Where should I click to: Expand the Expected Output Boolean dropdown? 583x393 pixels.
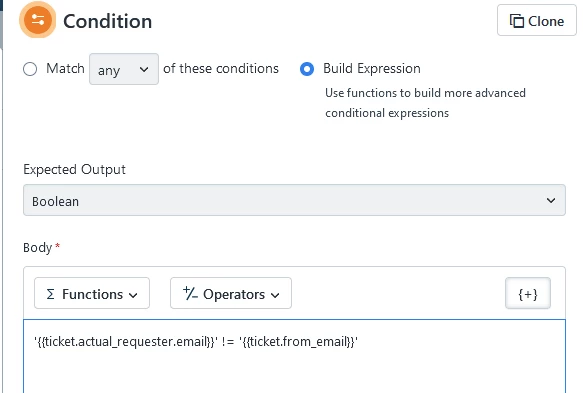tap(294, 200)
